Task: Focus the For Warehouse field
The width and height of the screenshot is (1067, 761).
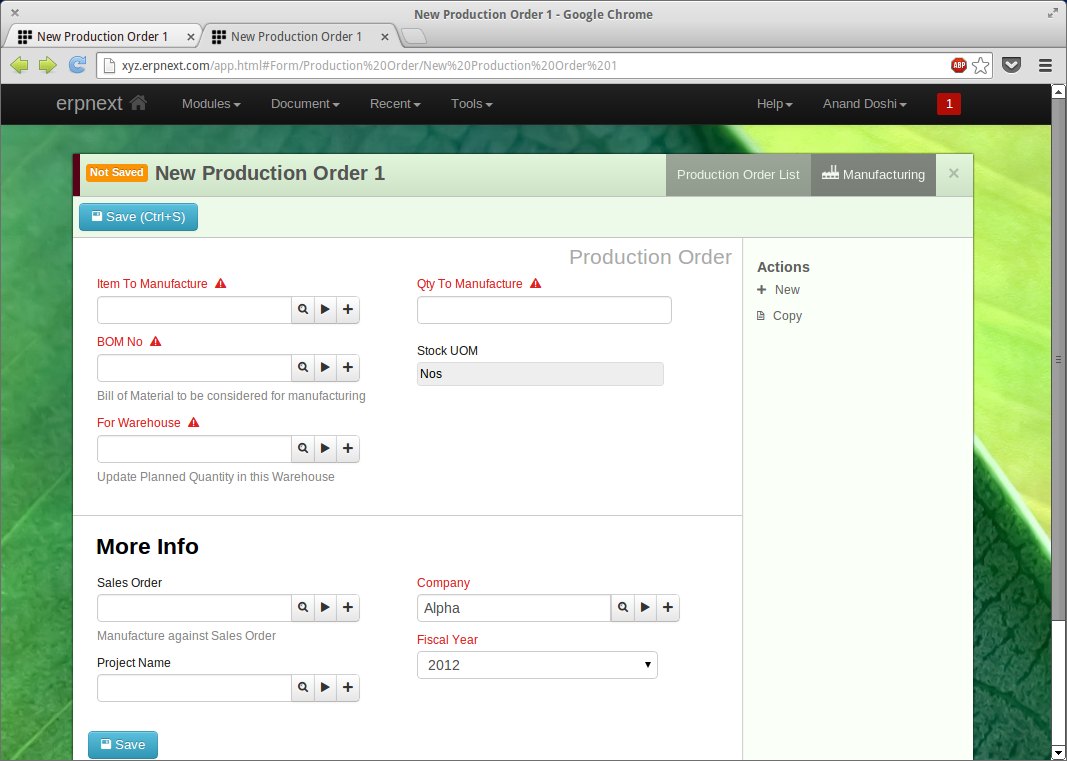Action: tap(195, 449)
